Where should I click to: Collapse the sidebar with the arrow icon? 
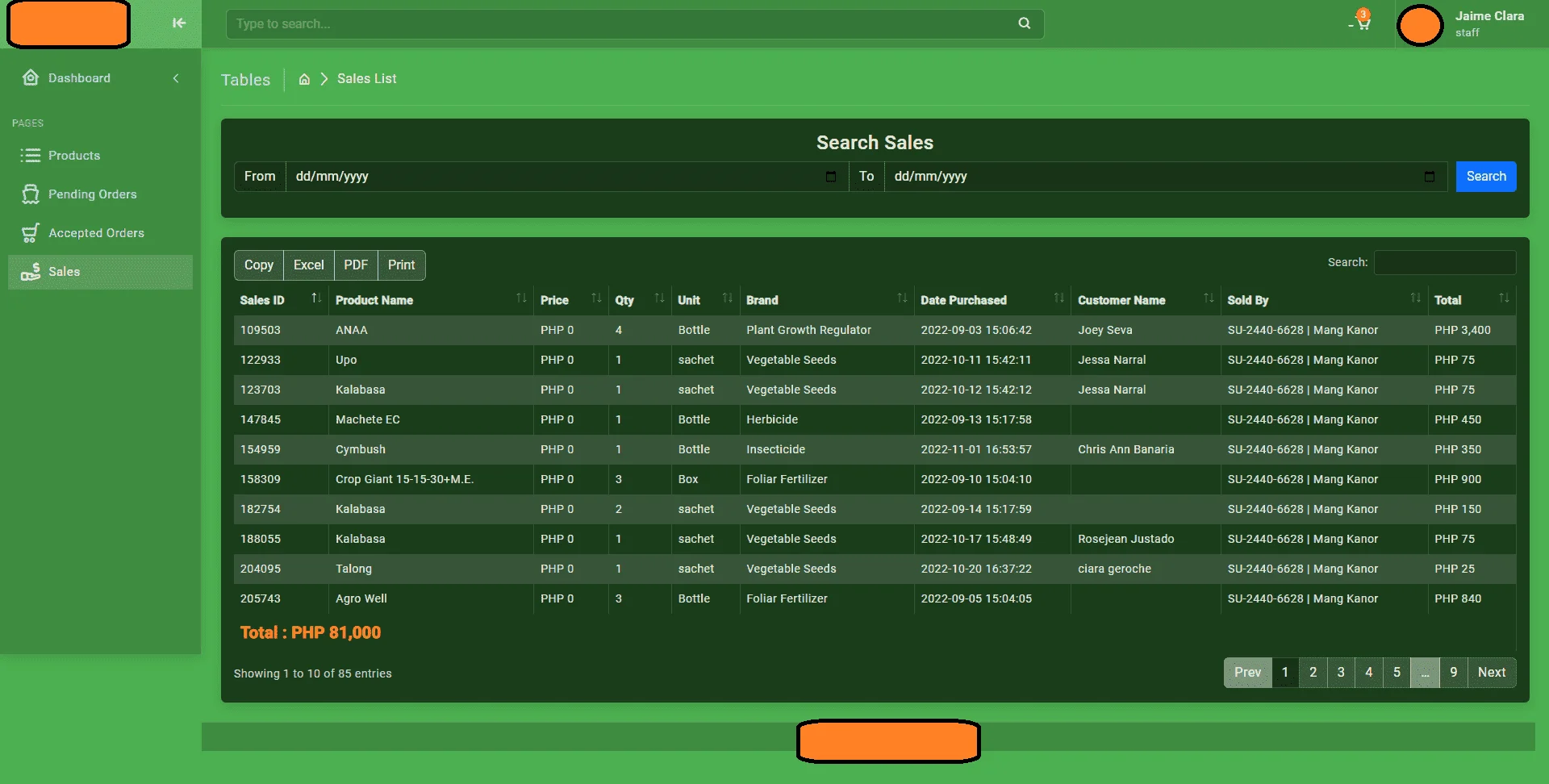click(179, 23)
